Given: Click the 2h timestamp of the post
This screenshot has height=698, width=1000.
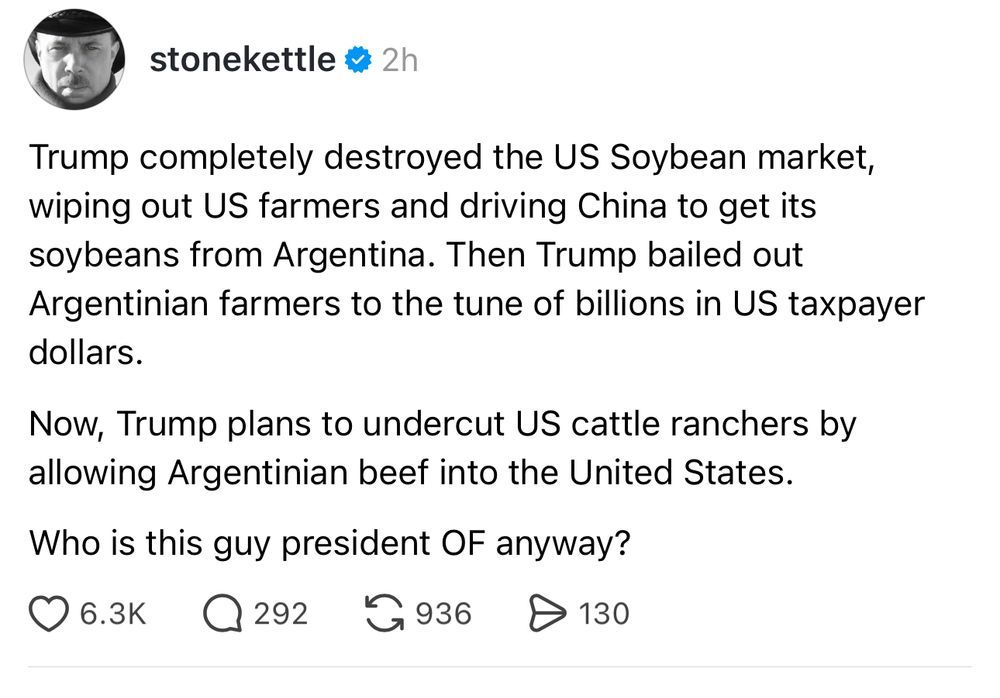Looking at the screenshot, I should (x=400, y=61).
